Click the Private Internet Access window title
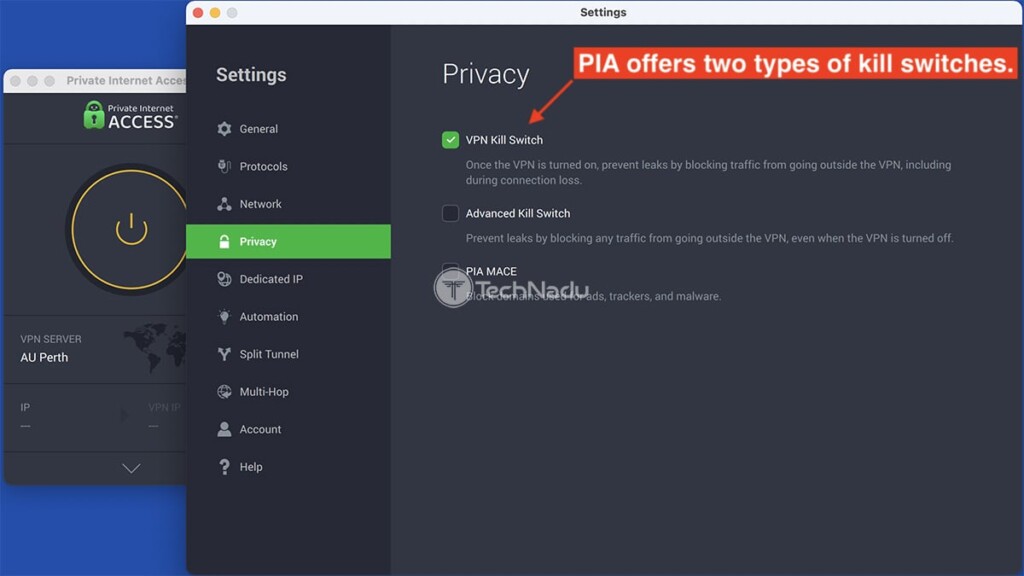 [x=126, y=80]
